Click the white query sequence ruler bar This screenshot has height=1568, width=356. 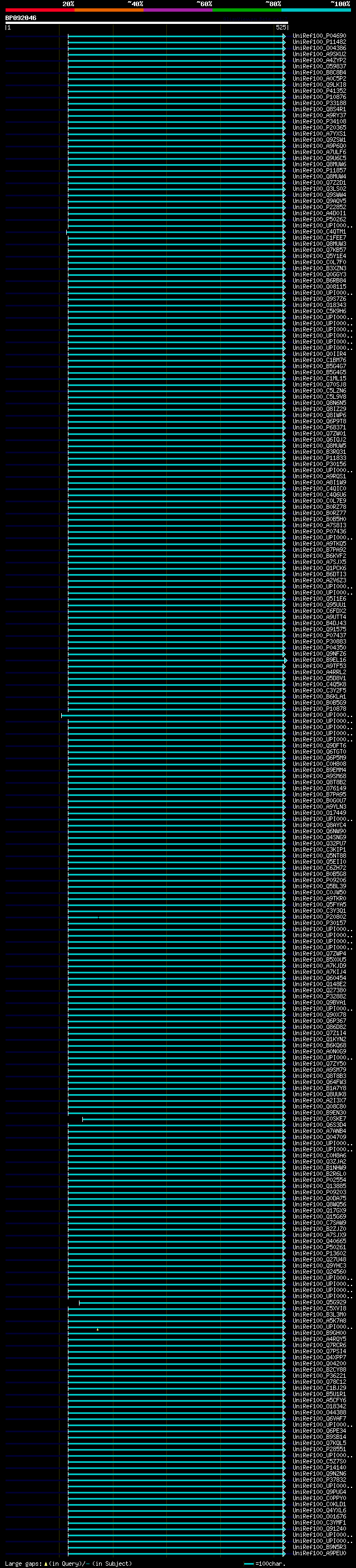click(x=147, y=23)
